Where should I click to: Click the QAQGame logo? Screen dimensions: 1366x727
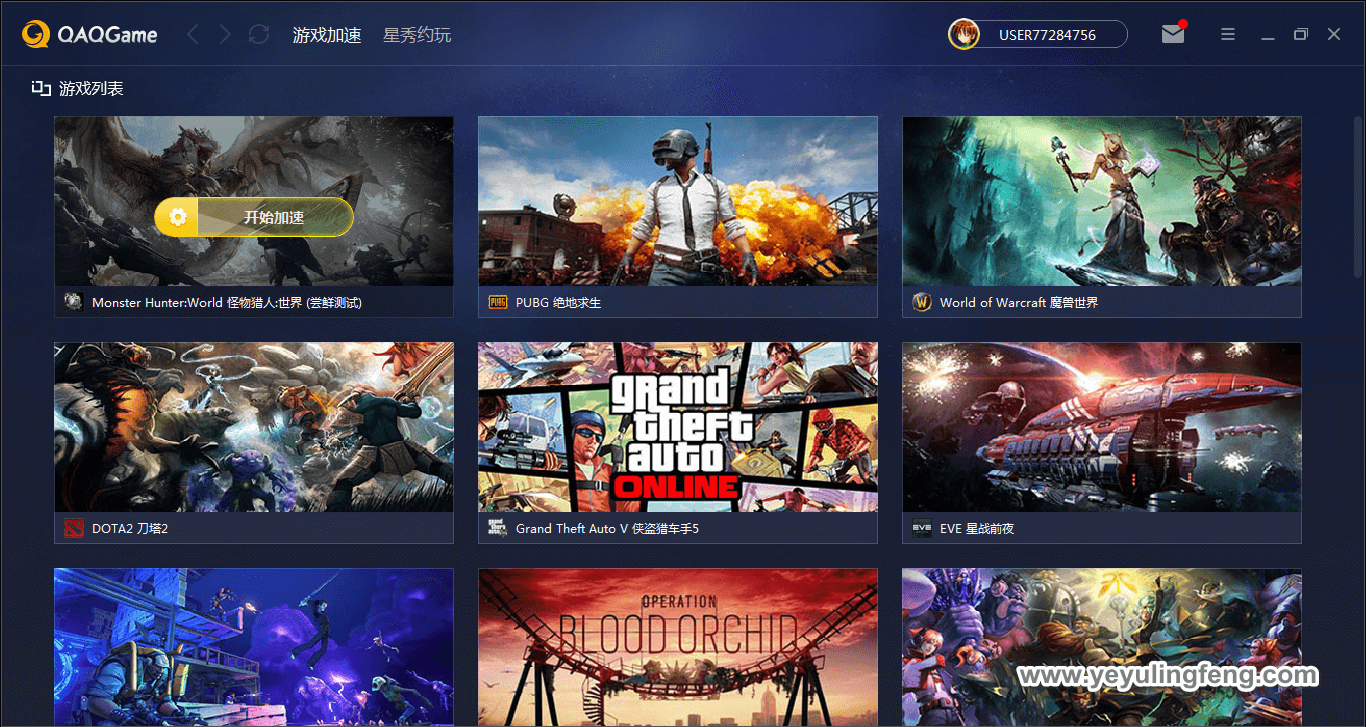(90, 35)
